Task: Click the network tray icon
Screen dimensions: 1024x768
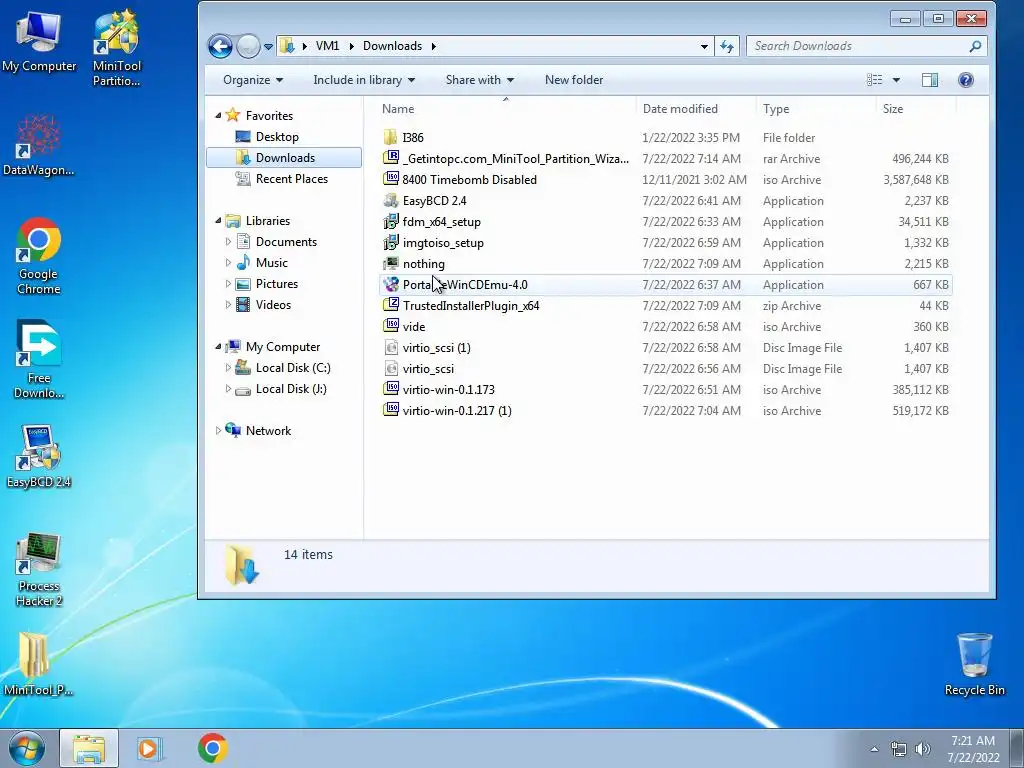Action: click(899, 749)
